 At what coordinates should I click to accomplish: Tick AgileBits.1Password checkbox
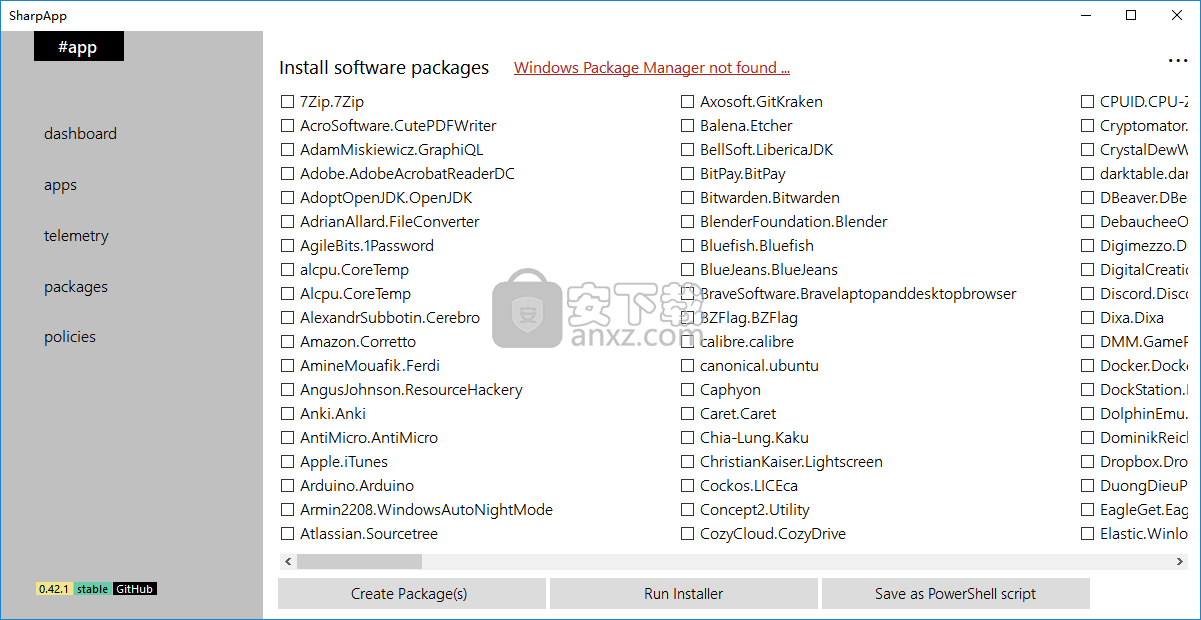288,246
